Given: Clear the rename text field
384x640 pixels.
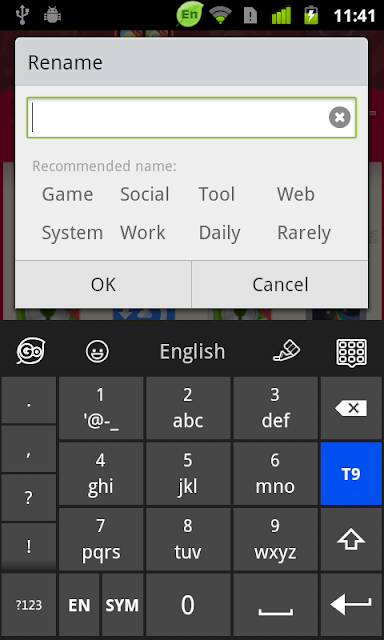Looking at the screenshot, I should pos(340,118).
